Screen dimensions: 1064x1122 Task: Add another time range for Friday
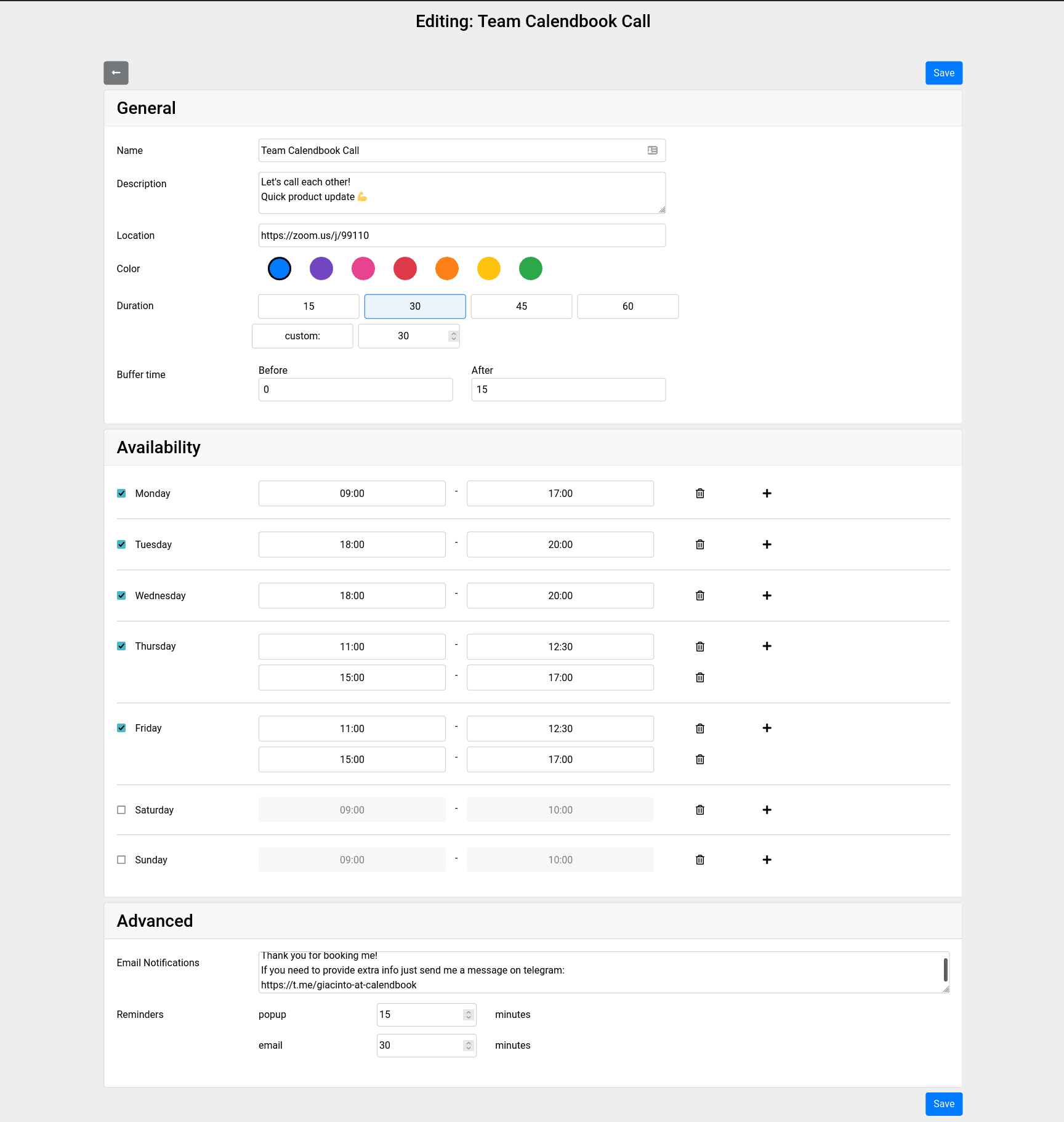pyautogui.click(x=767, y=728)
